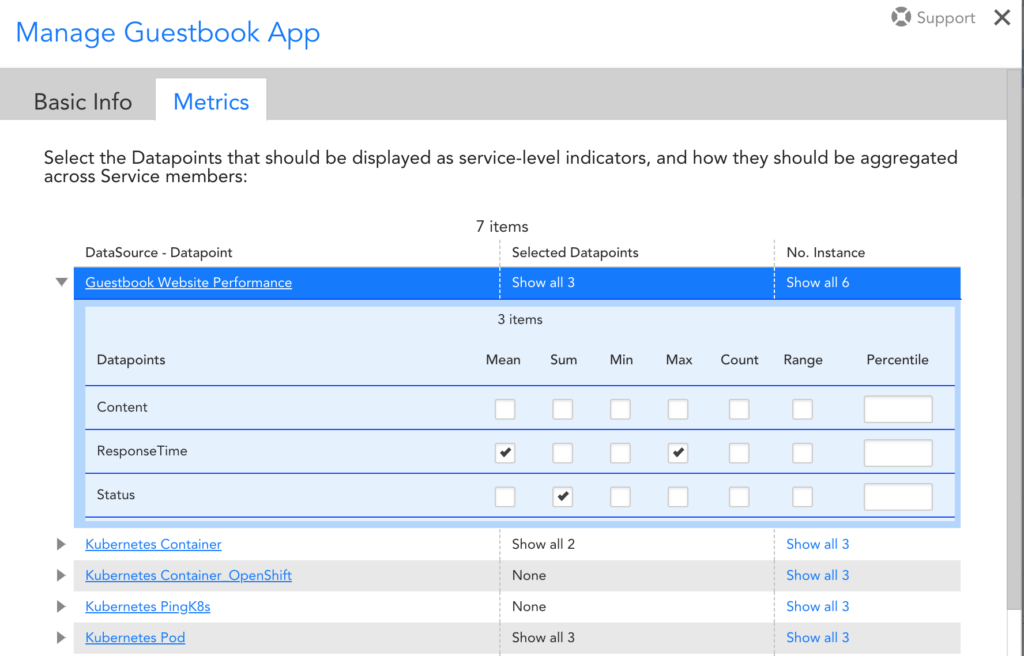Expand the Kubernetes Pod row

point(61,637)
